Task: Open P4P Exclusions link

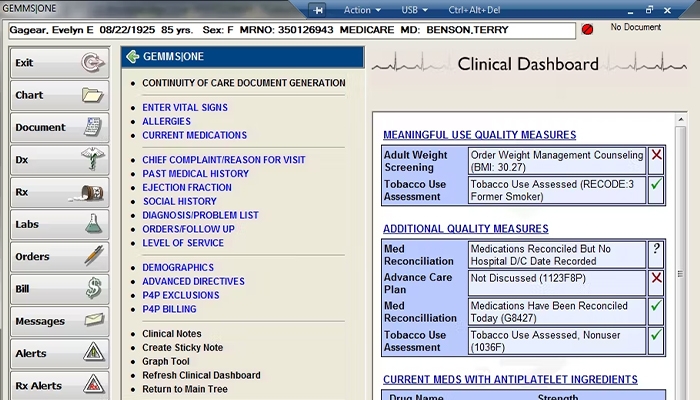Action: pos(181,295)
